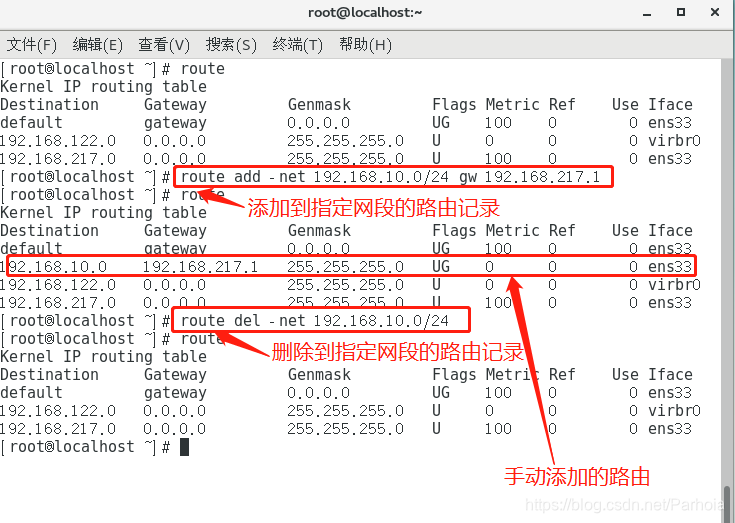The image size is (735, 523).
Task: Click the last 'Gateway' column header
Action: pos(175,375)
